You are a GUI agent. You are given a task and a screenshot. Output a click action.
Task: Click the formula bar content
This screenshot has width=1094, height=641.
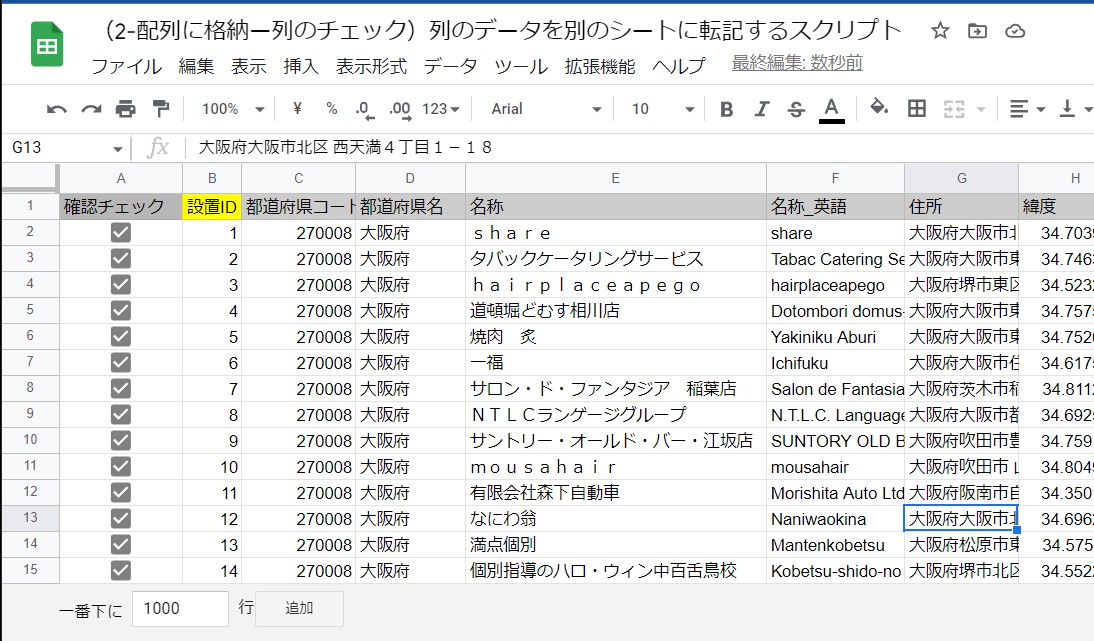click(345, 147)
